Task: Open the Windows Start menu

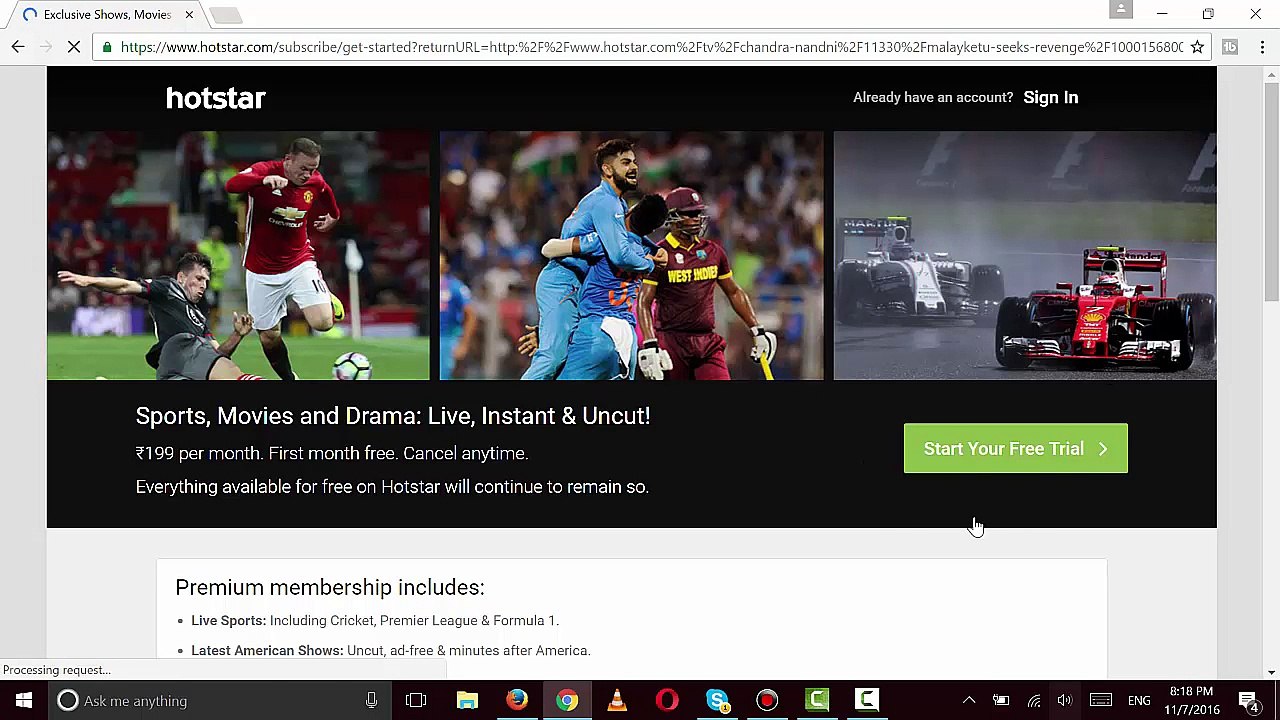Action: click(24, 701)
